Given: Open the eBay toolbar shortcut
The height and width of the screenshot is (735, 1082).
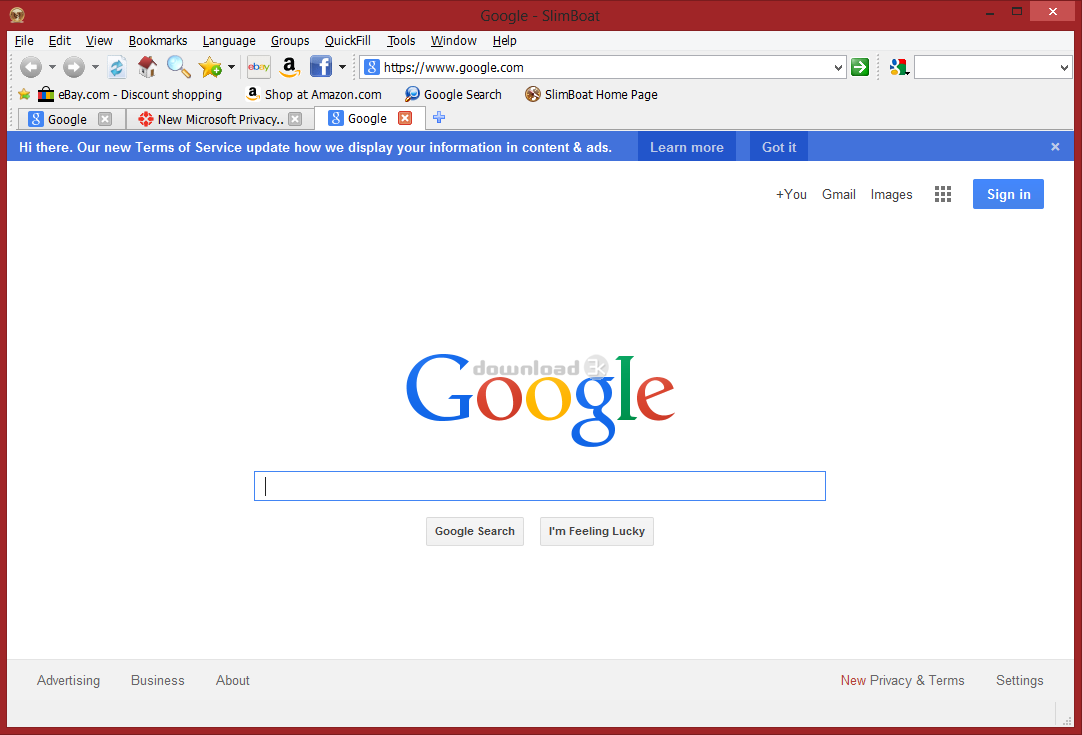Looking at the screenshot, I should point(259,67).
